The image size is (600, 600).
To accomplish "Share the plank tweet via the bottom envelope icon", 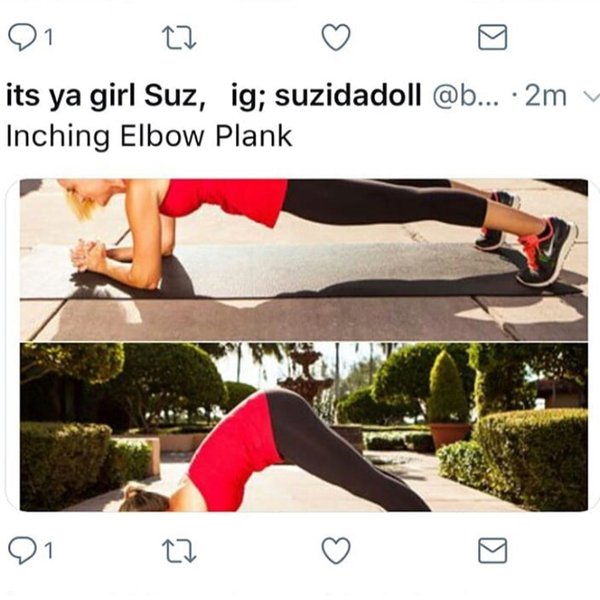I will [492, 551].
